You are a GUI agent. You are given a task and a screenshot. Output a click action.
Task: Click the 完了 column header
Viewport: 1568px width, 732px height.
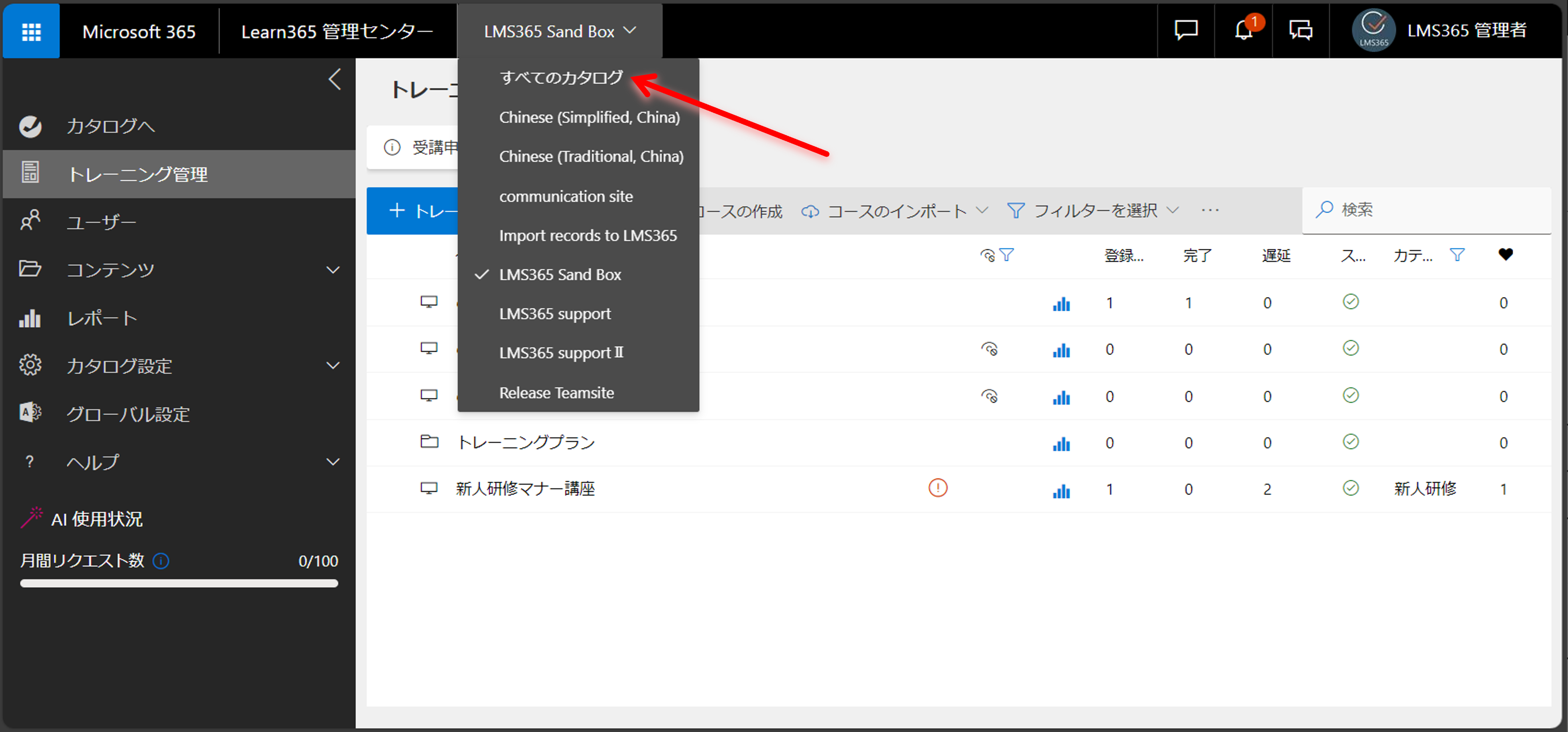click(x=1197, y=255)
